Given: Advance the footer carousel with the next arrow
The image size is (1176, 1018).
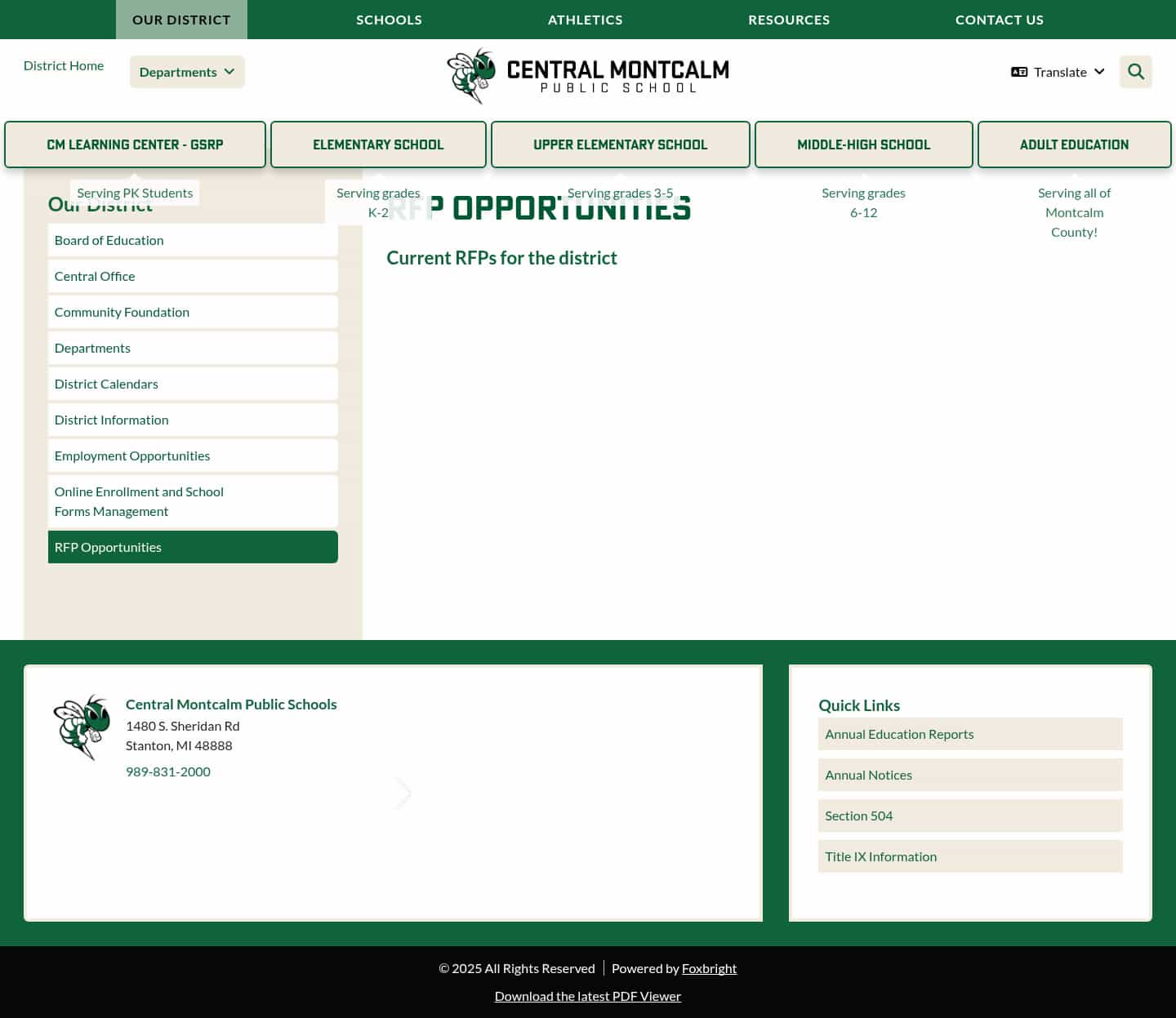Looking at the screenshot, I should pos(403,793).
